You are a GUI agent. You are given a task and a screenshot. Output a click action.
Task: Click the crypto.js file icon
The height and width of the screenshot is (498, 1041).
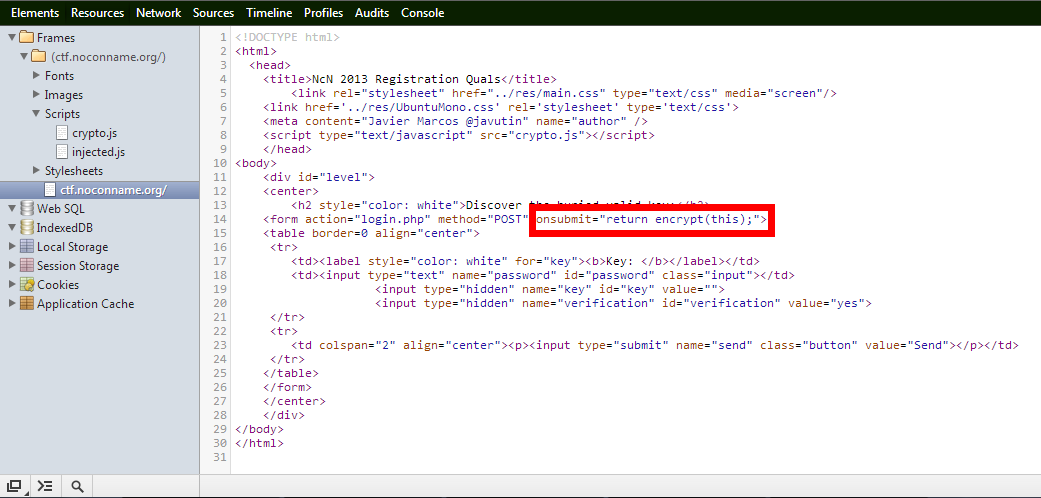click(62, 133)
